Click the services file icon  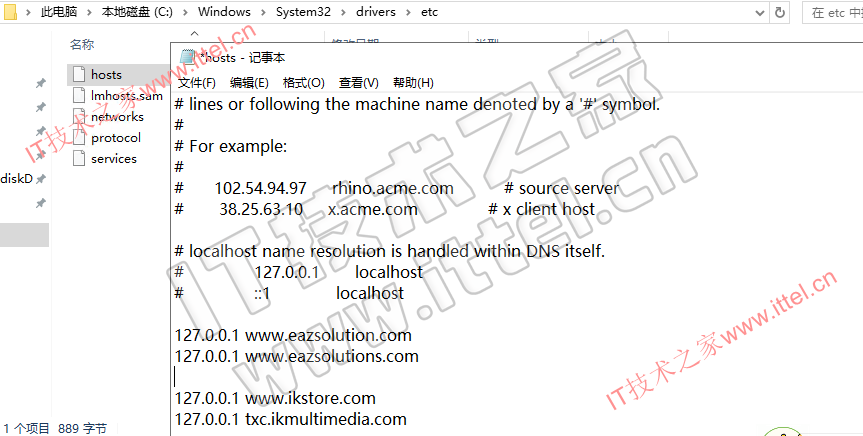(x=79, y=158)
